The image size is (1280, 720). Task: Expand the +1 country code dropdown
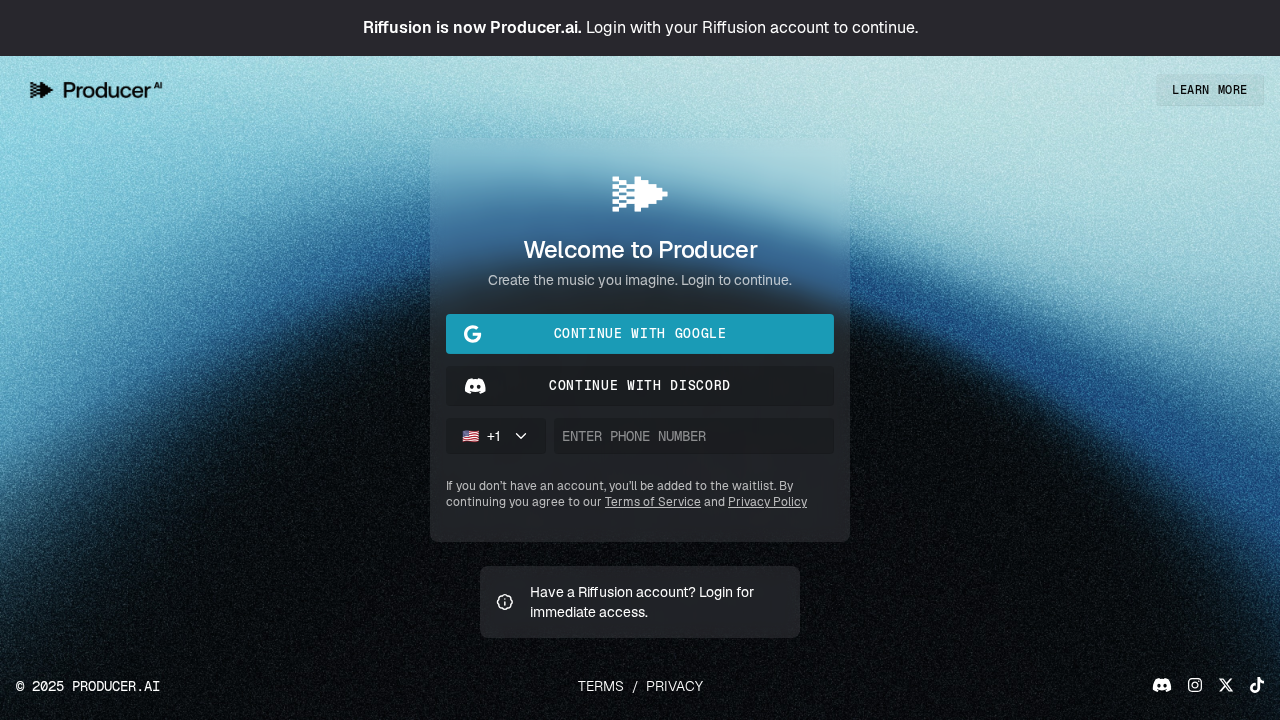pyautogui.click(x=496, y=436)
